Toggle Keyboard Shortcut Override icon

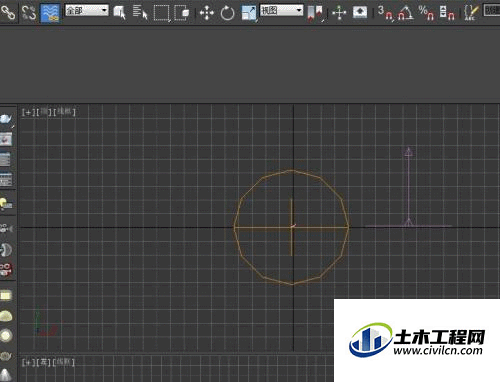click(x=360, y=13)
